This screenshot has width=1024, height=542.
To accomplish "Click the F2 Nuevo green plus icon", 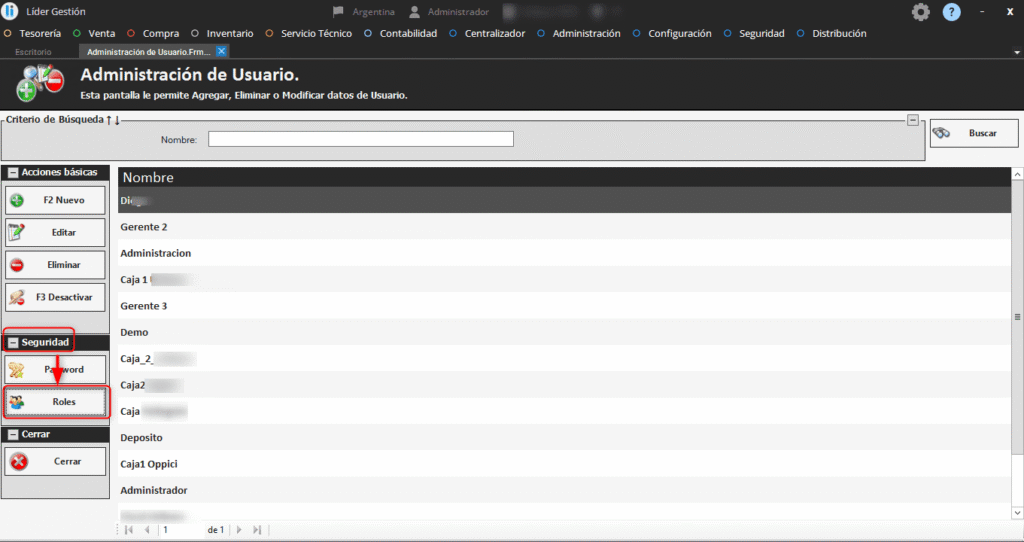I will (x=17, y=200).
